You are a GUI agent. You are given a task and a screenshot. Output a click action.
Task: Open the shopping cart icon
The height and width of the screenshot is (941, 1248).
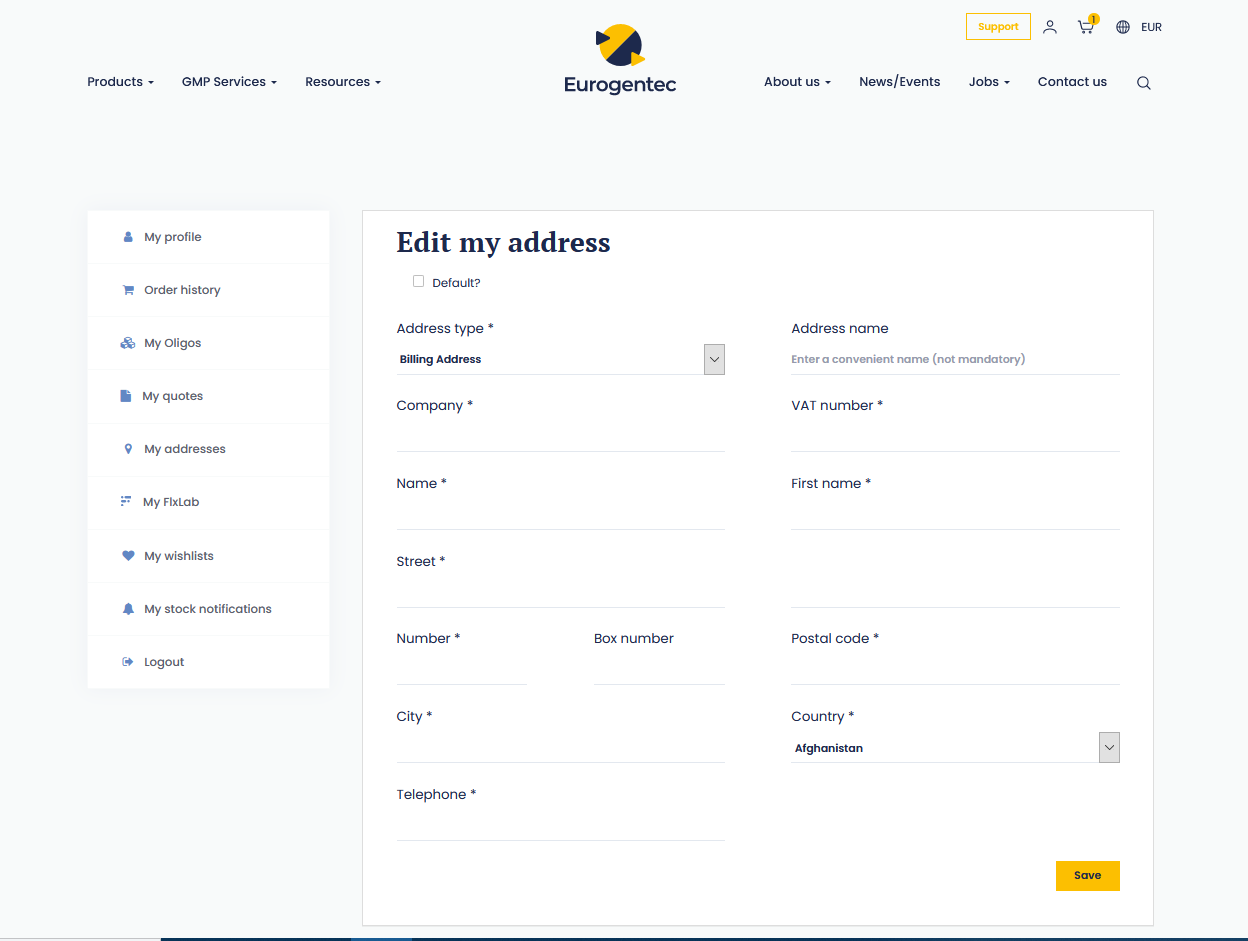coord(1085,27)
